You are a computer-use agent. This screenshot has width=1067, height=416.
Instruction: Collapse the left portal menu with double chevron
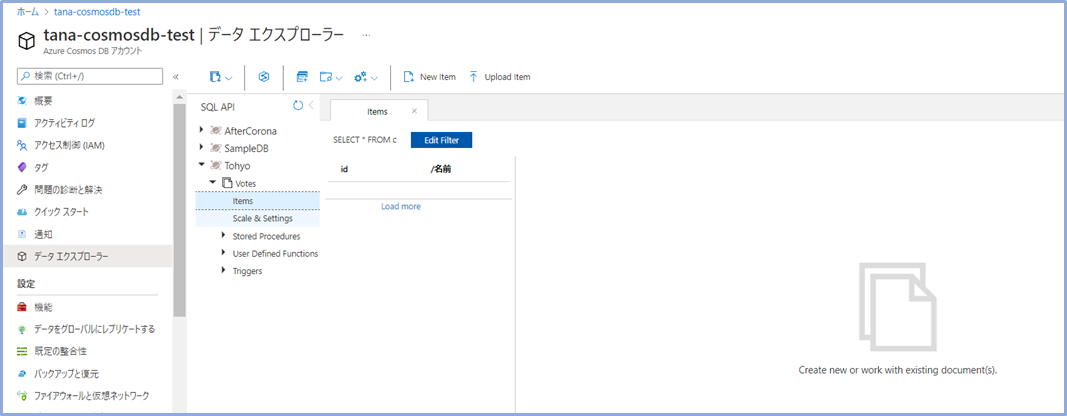(x=176, y=76)
